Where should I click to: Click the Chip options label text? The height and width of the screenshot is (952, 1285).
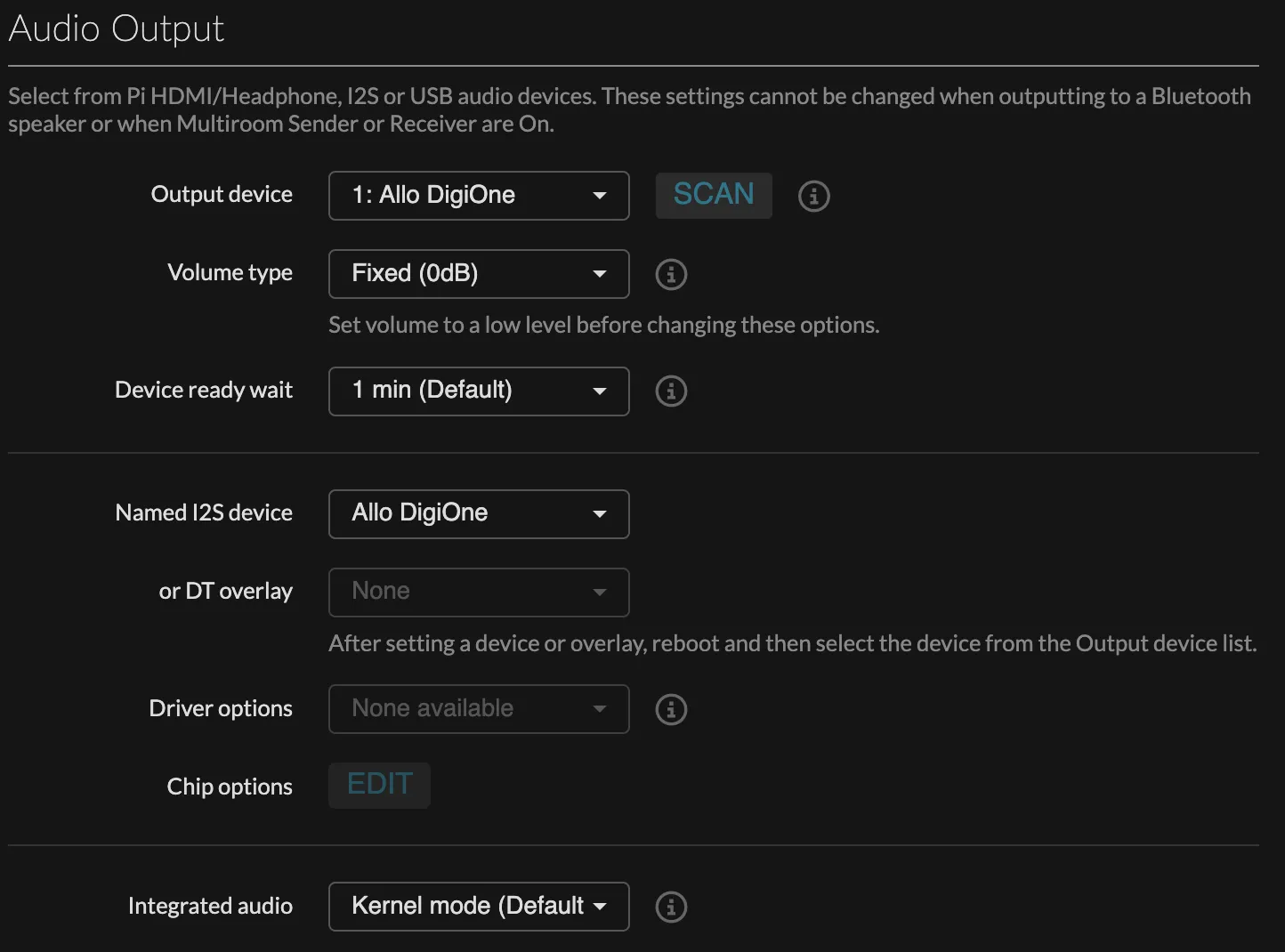[230, 787]
